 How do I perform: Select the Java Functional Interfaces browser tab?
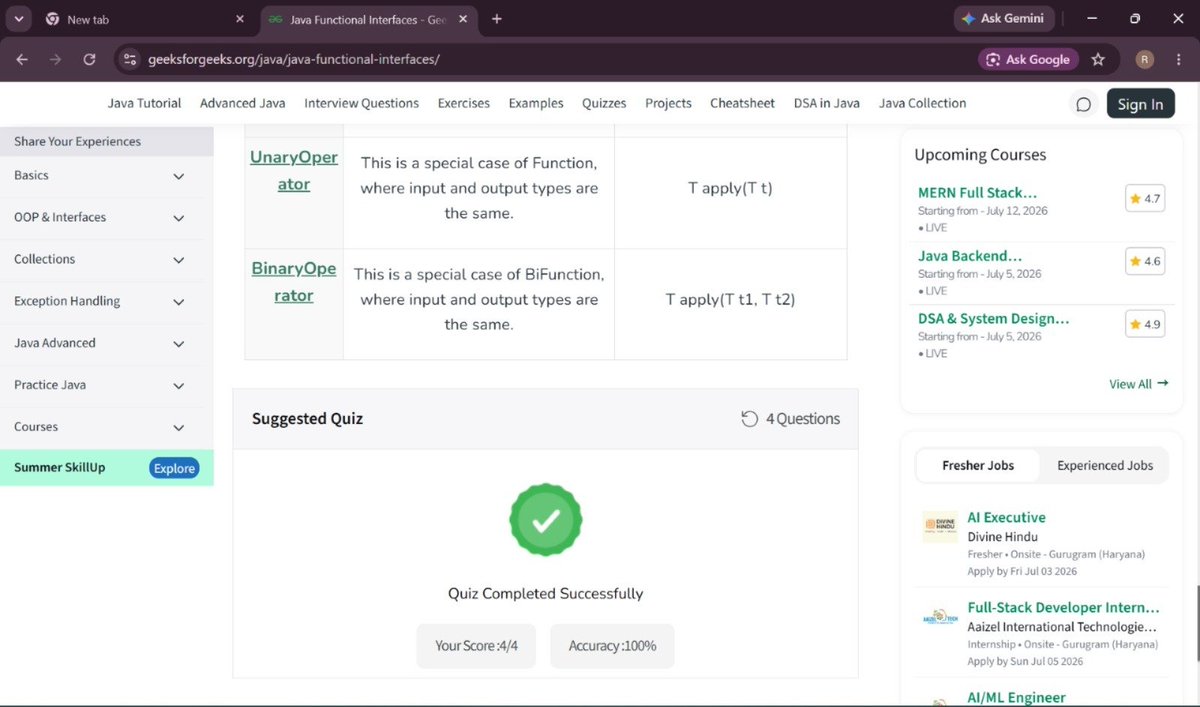[367, 19]
